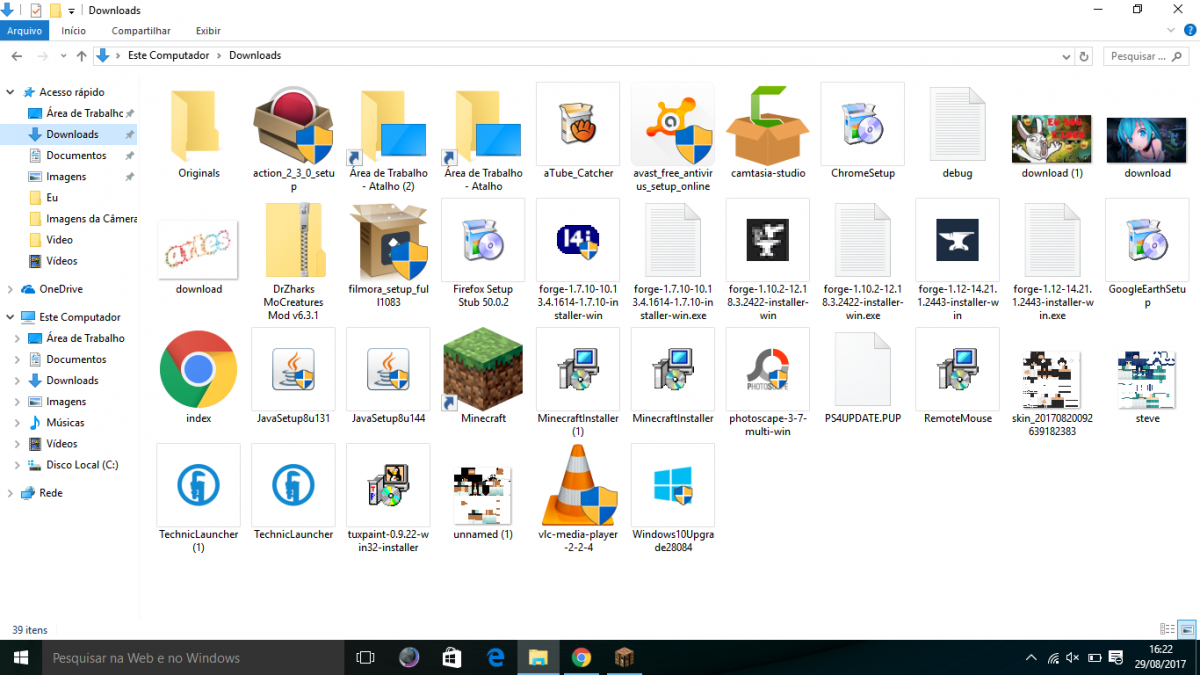This screenshot has width=1200, height=675.
Task: Open the Arquivo menu tab
Action: click(x=24, y=31)
